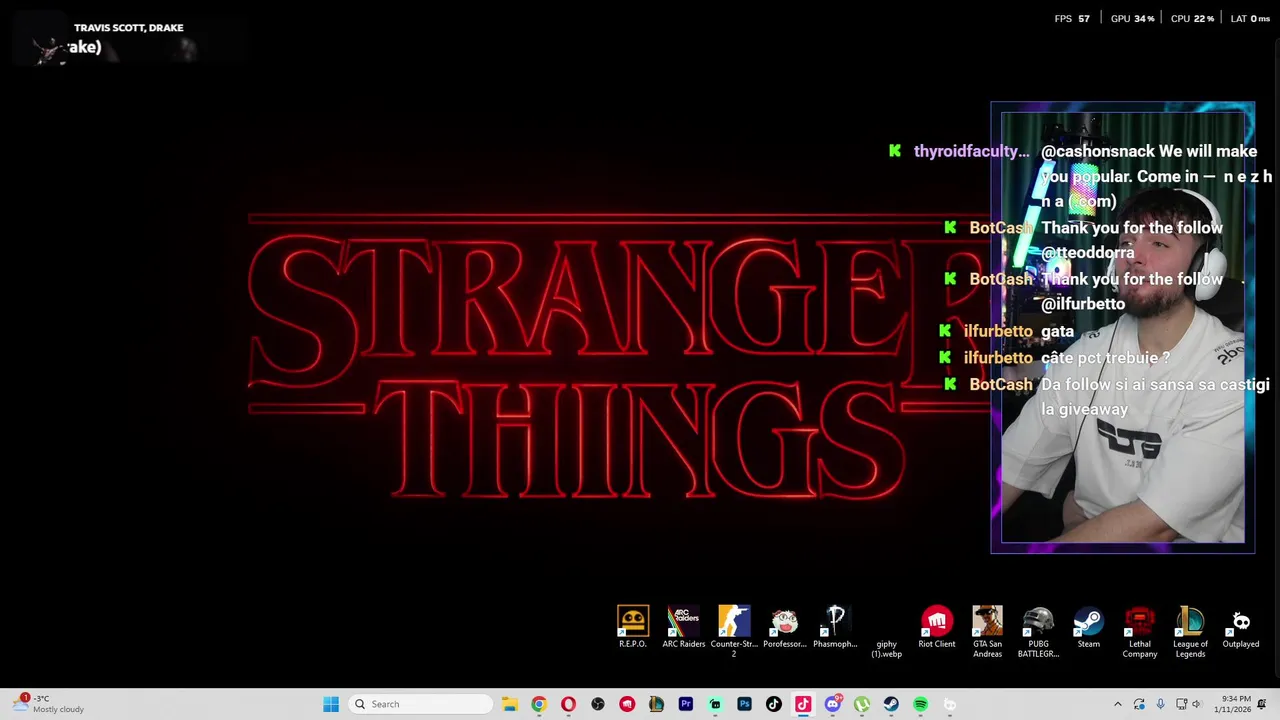Open the Steam taskbar icon
Image resolution: width=1280 pixels, height=720 pixels.
(891, 704)
